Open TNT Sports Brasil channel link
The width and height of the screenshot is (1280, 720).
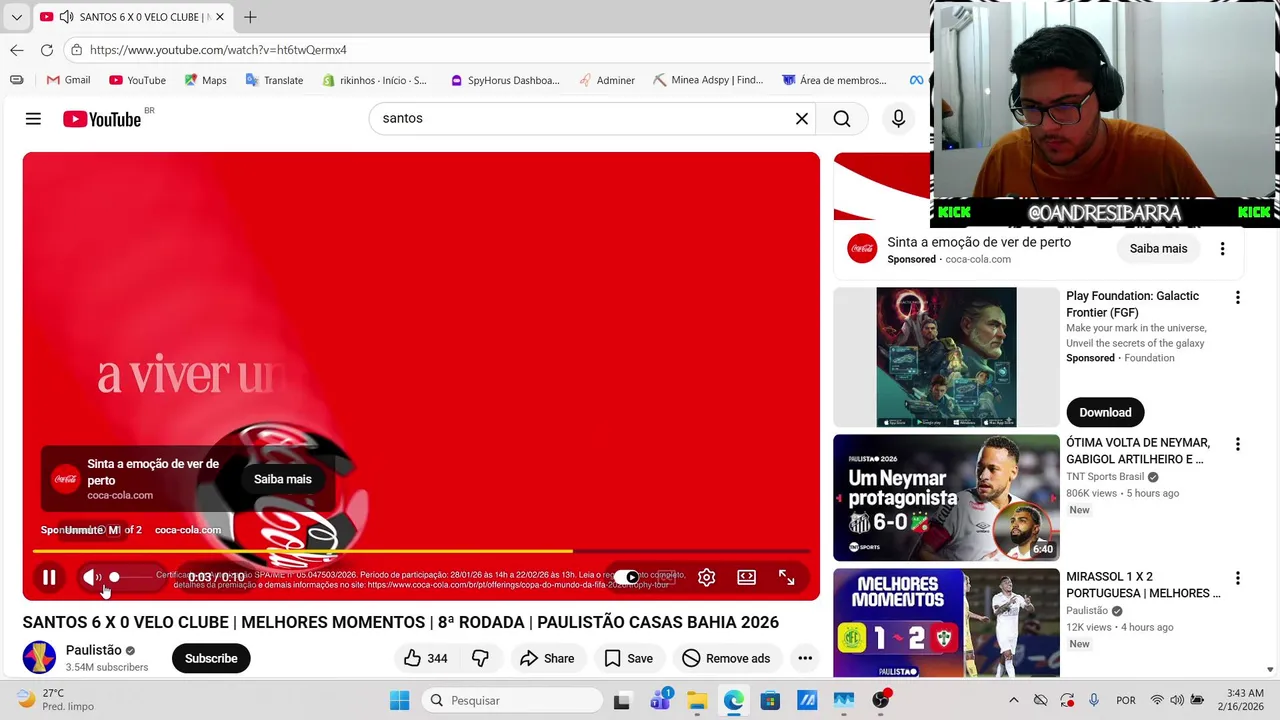(x=1105, y=477)
